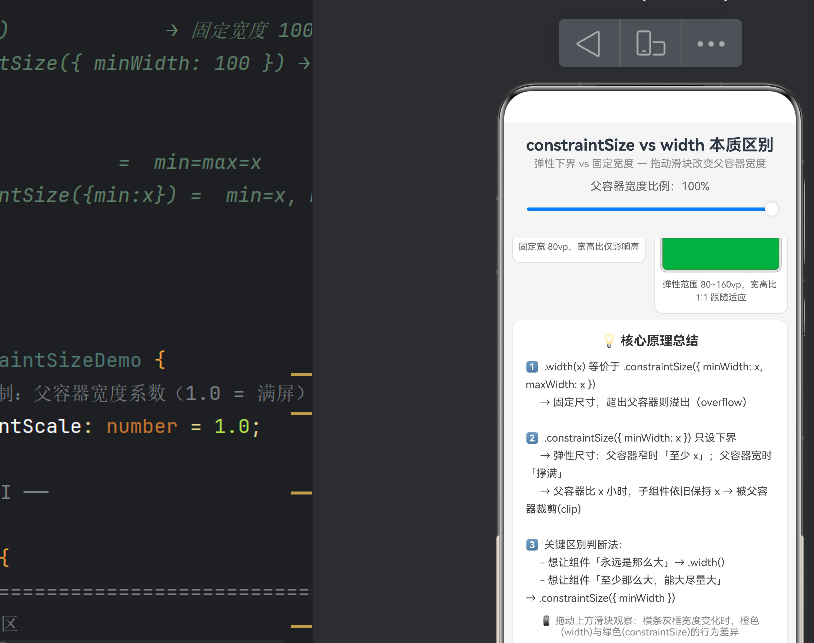Click the '固定宽 80vp' caption card
814x643 pixels.
[579, 250]
